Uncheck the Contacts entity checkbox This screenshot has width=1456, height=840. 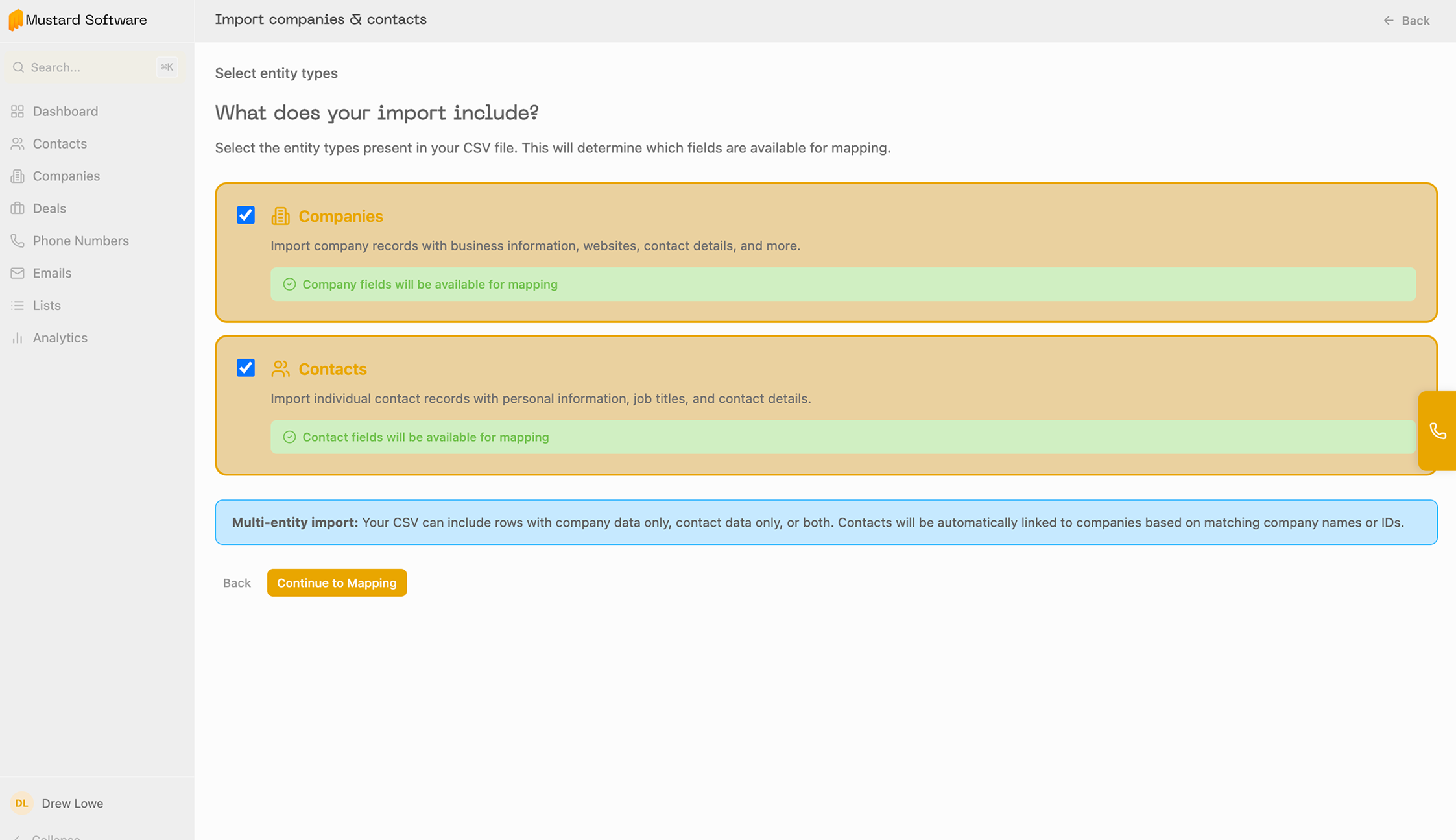pos(246,368)
